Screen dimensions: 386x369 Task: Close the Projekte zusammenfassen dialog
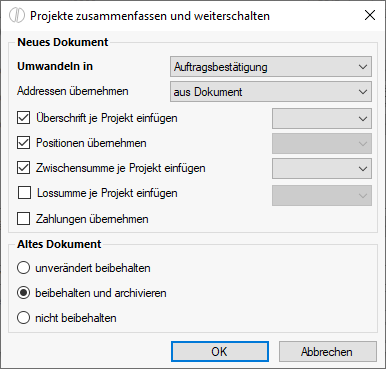(370, 15)
